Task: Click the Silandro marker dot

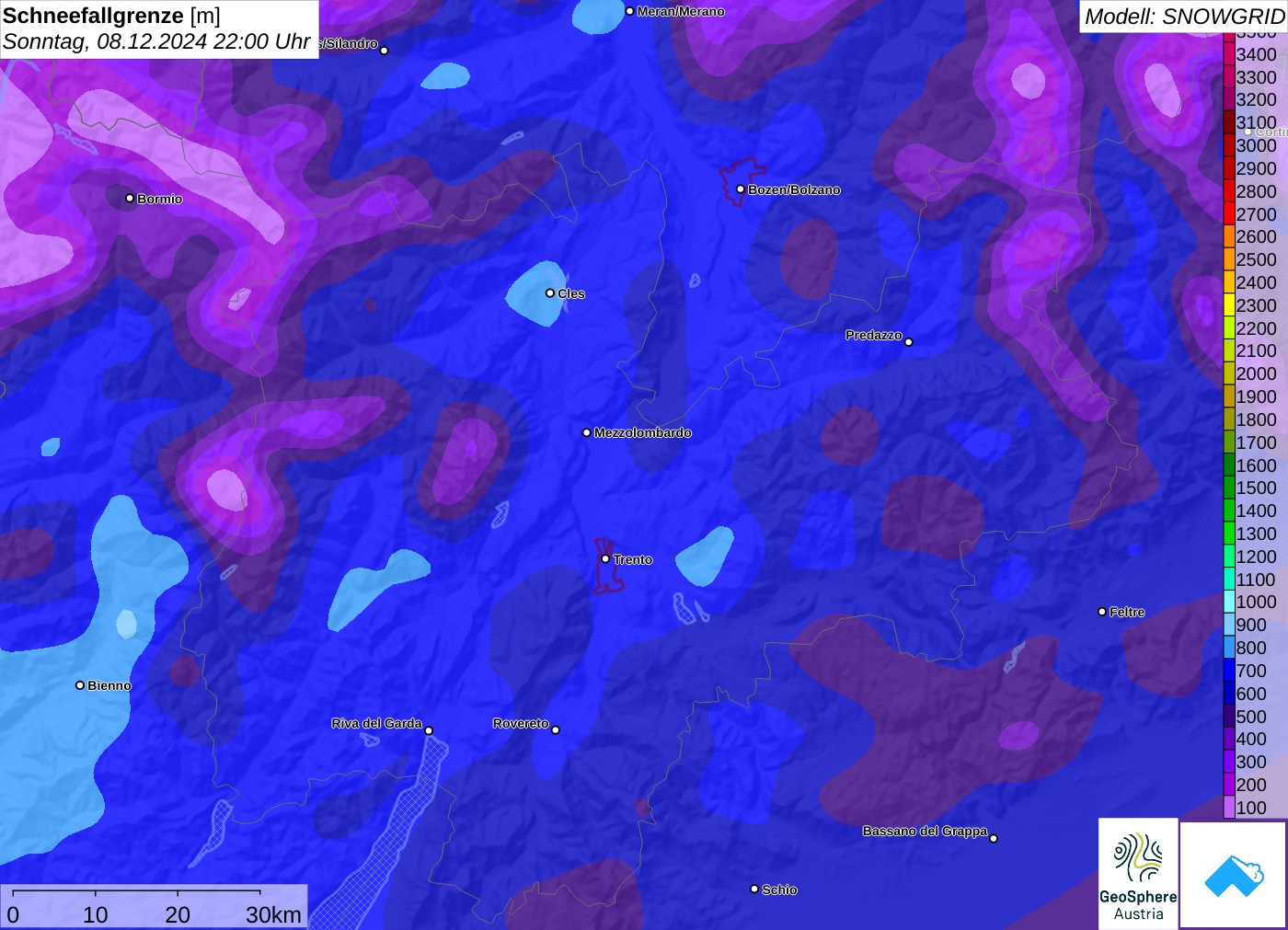Action: [x=385, y=50]
